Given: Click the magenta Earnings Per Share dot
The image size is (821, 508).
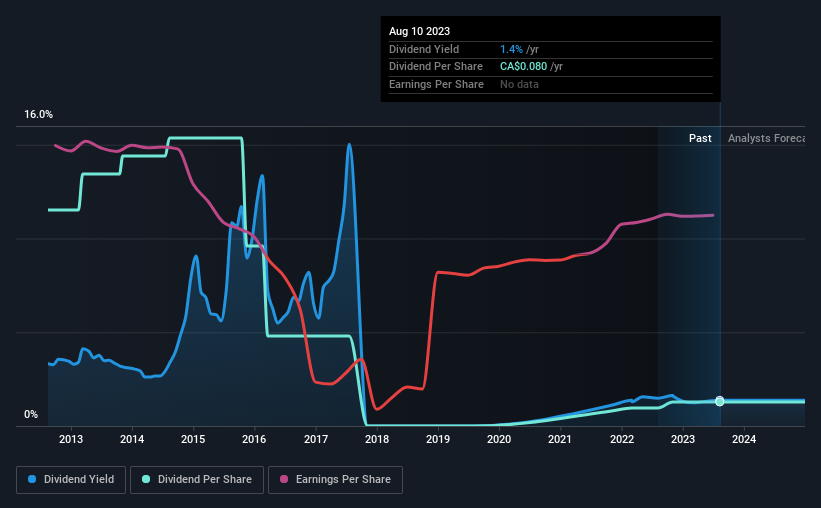Looking at the screenshot, I should (x=284, y=479).
